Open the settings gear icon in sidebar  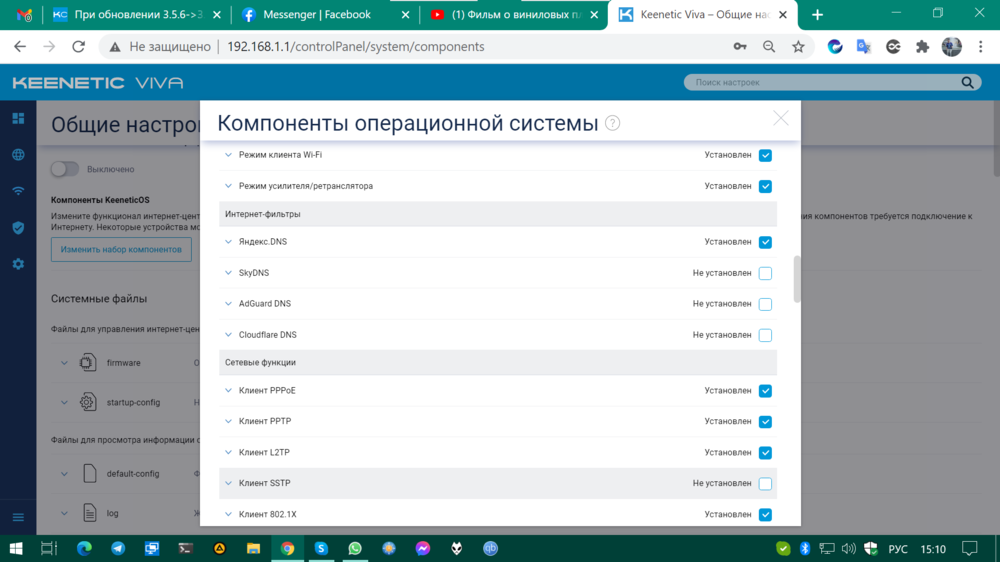(18, 264)
